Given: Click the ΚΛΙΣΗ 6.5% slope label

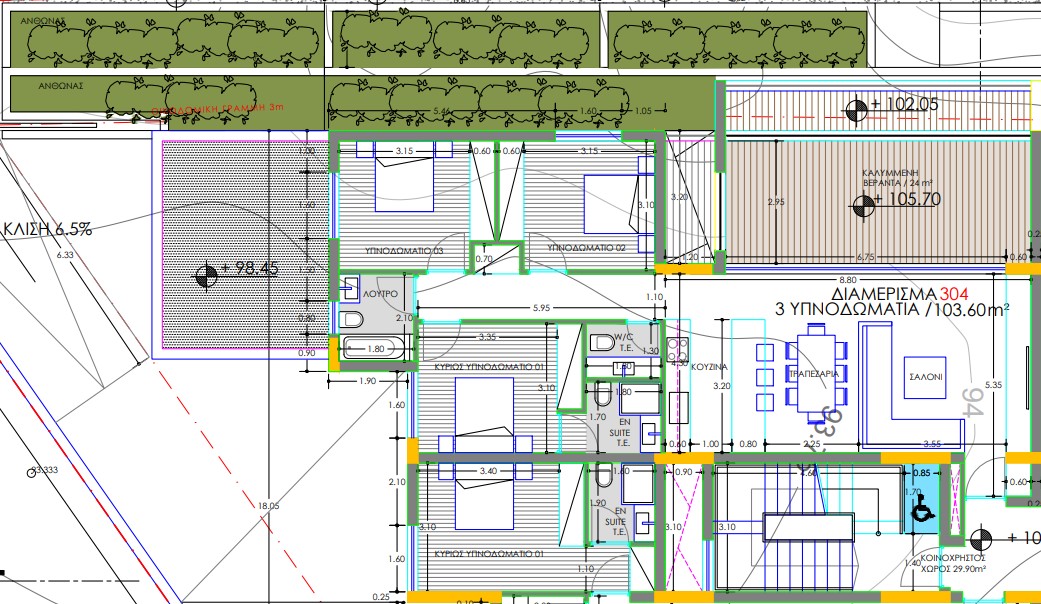Looking at the screenshot, I should pos(48,230).
